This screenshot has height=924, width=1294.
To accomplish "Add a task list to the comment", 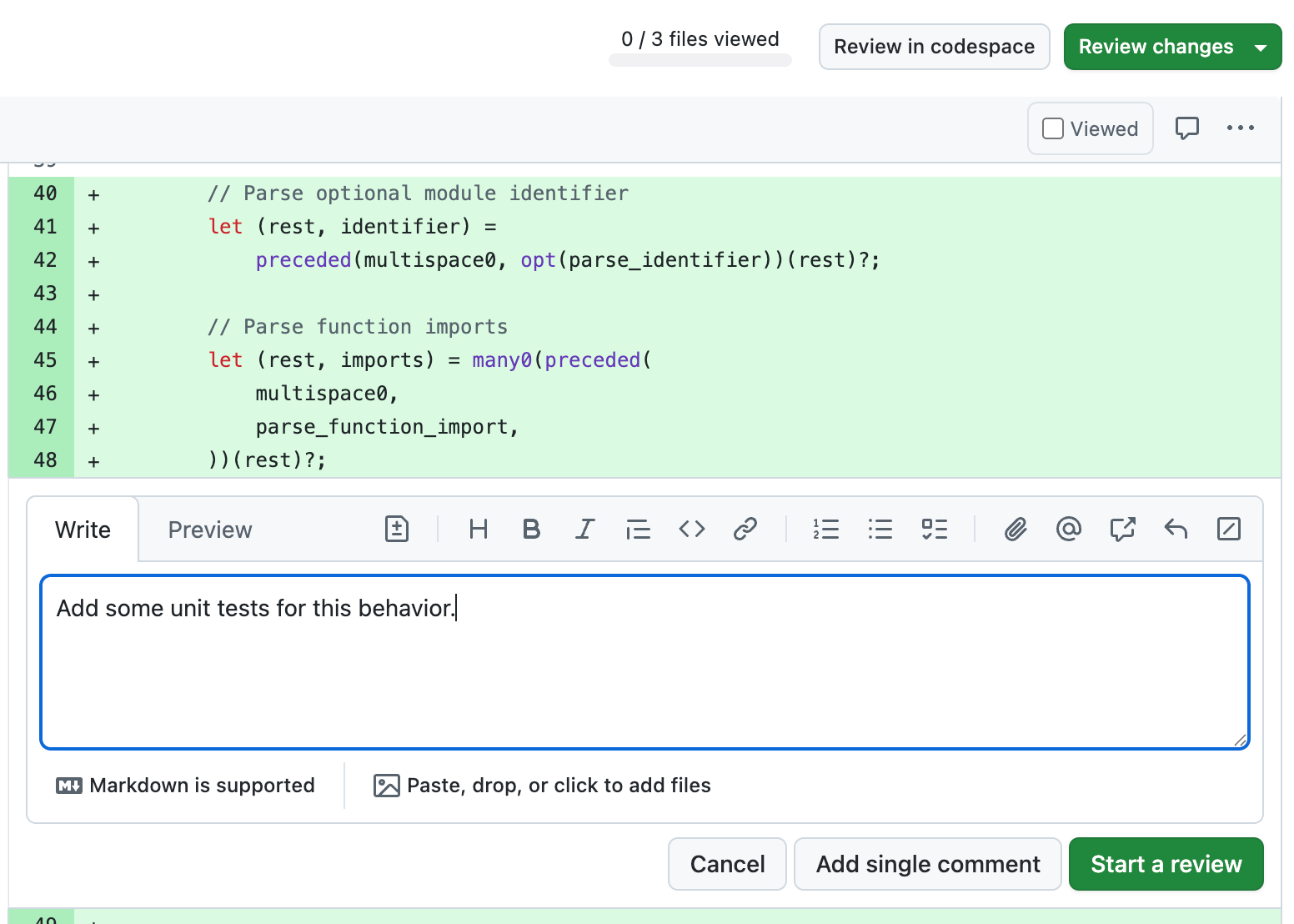I will (x=934, y=529).
